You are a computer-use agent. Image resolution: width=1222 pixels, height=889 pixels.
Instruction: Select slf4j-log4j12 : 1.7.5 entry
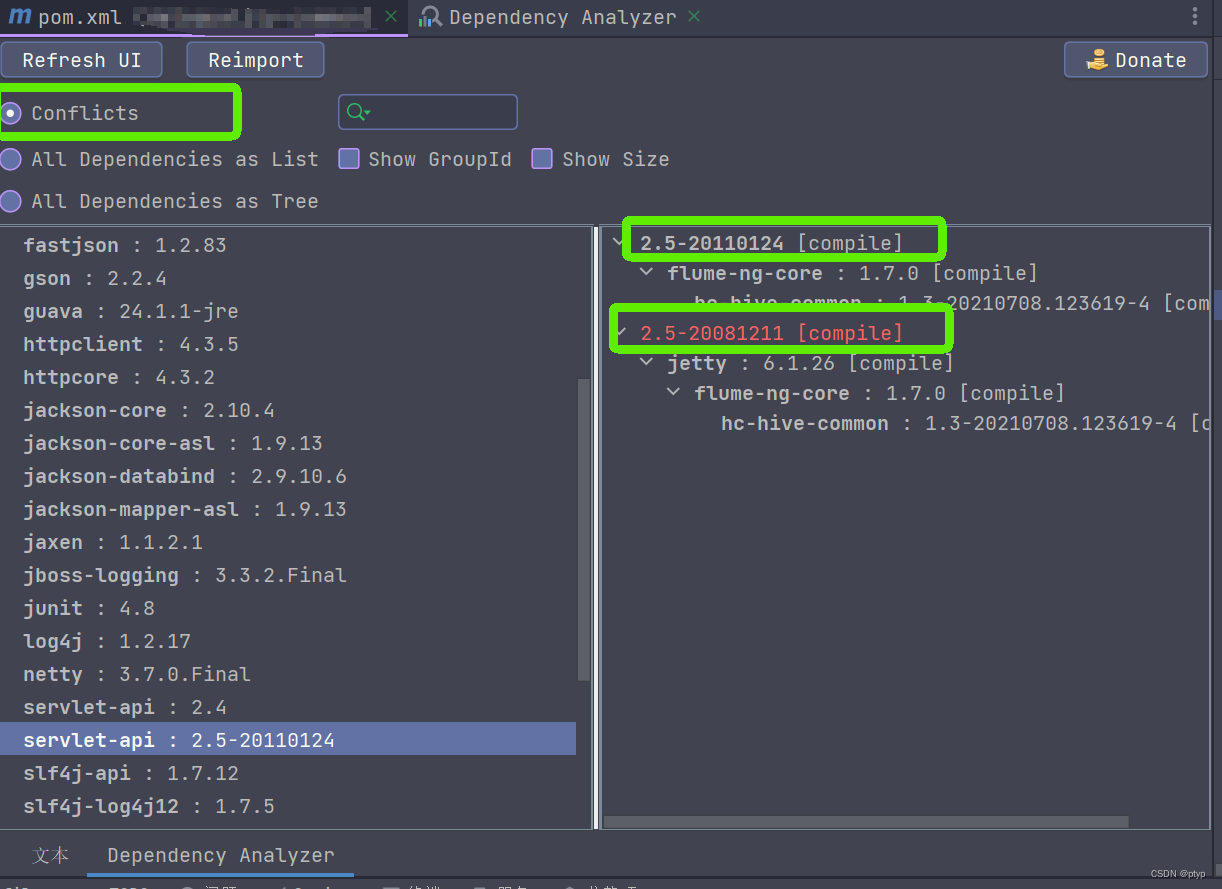click(x=289, y=806)
